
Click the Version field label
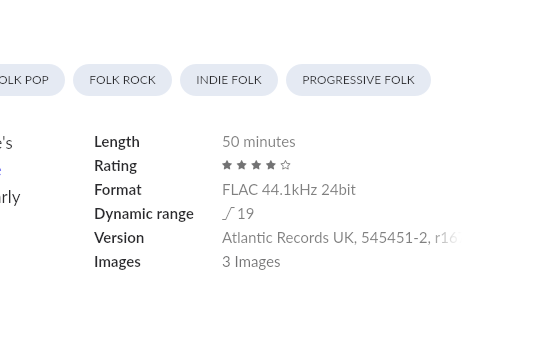(x=119, y=238)
